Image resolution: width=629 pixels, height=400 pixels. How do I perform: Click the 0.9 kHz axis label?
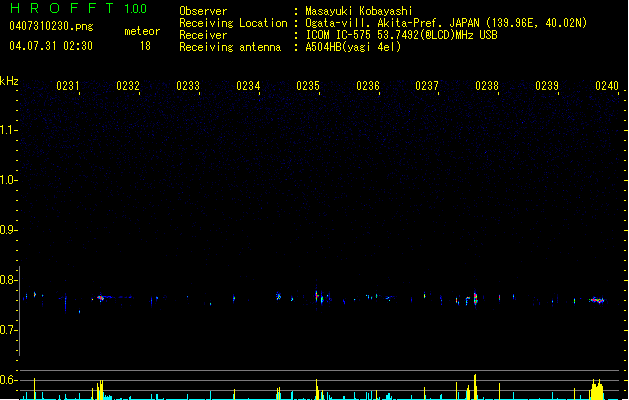pos(8,230)
